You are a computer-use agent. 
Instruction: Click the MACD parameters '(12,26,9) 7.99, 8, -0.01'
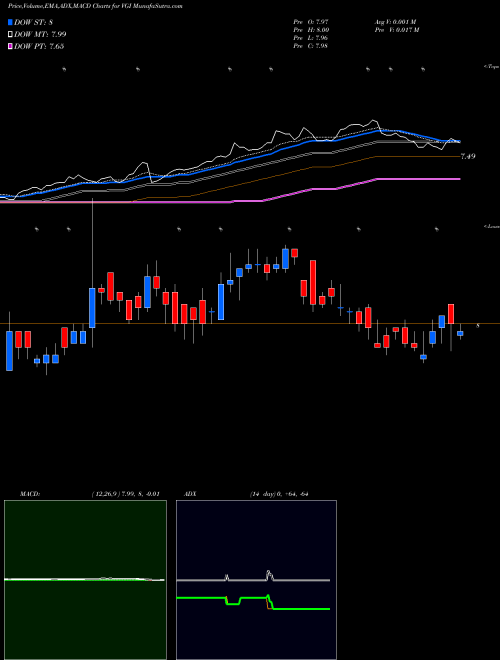point(125,493)
